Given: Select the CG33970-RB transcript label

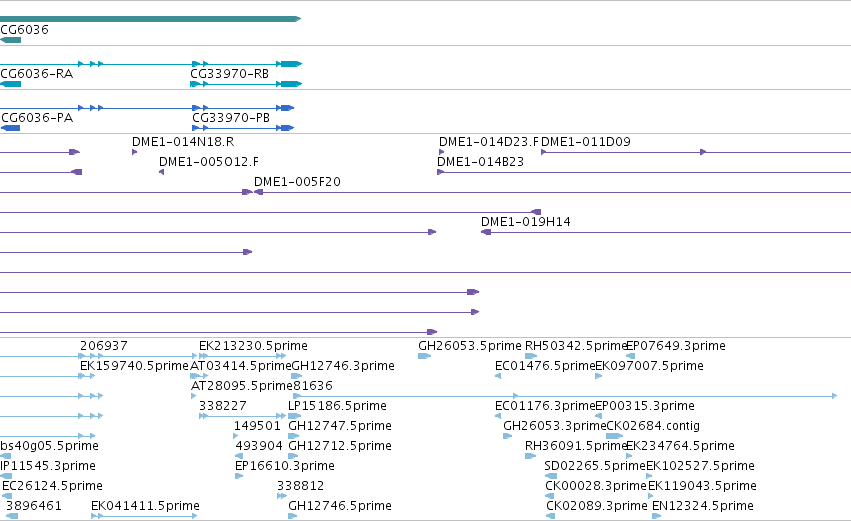Looking at the screenshot, I should pos(230,74).
